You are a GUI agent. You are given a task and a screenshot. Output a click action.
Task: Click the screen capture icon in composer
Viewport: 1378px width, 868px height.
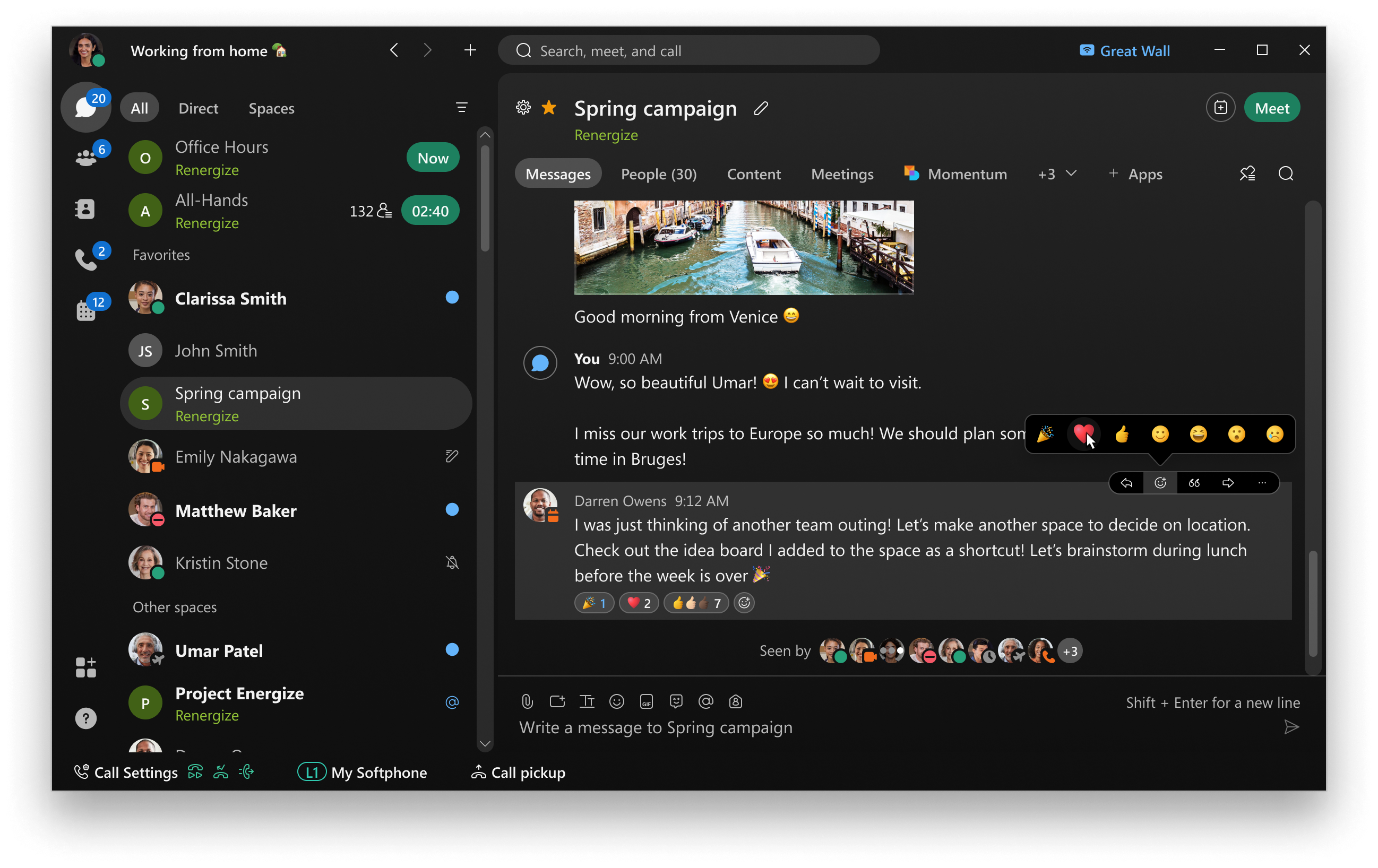click(x=557, y=701)
